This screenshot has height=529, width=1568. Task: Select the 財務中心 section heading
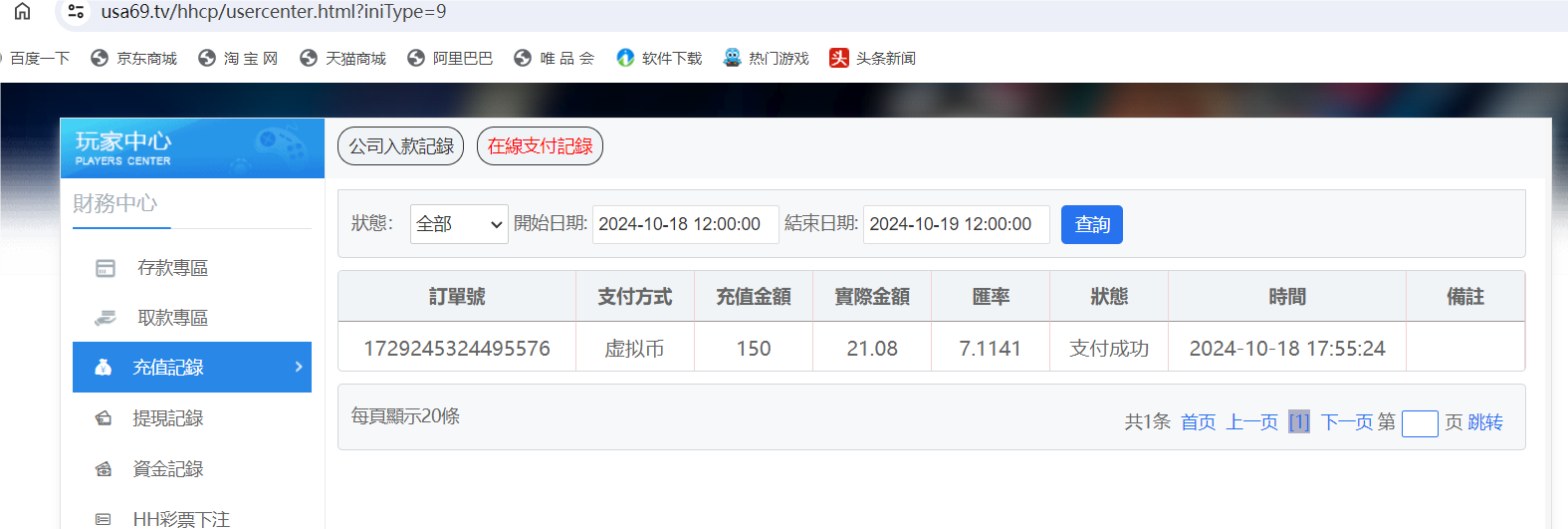pyautogui.click(x=114, y=203)
